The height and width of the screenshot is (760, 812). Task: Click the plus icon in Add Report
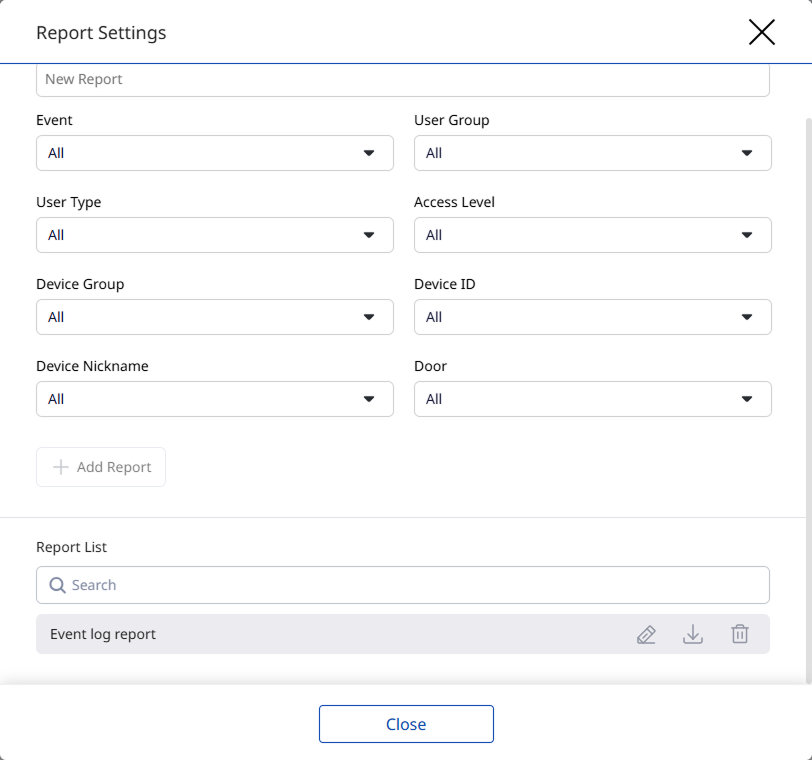[x=61, y=467]
